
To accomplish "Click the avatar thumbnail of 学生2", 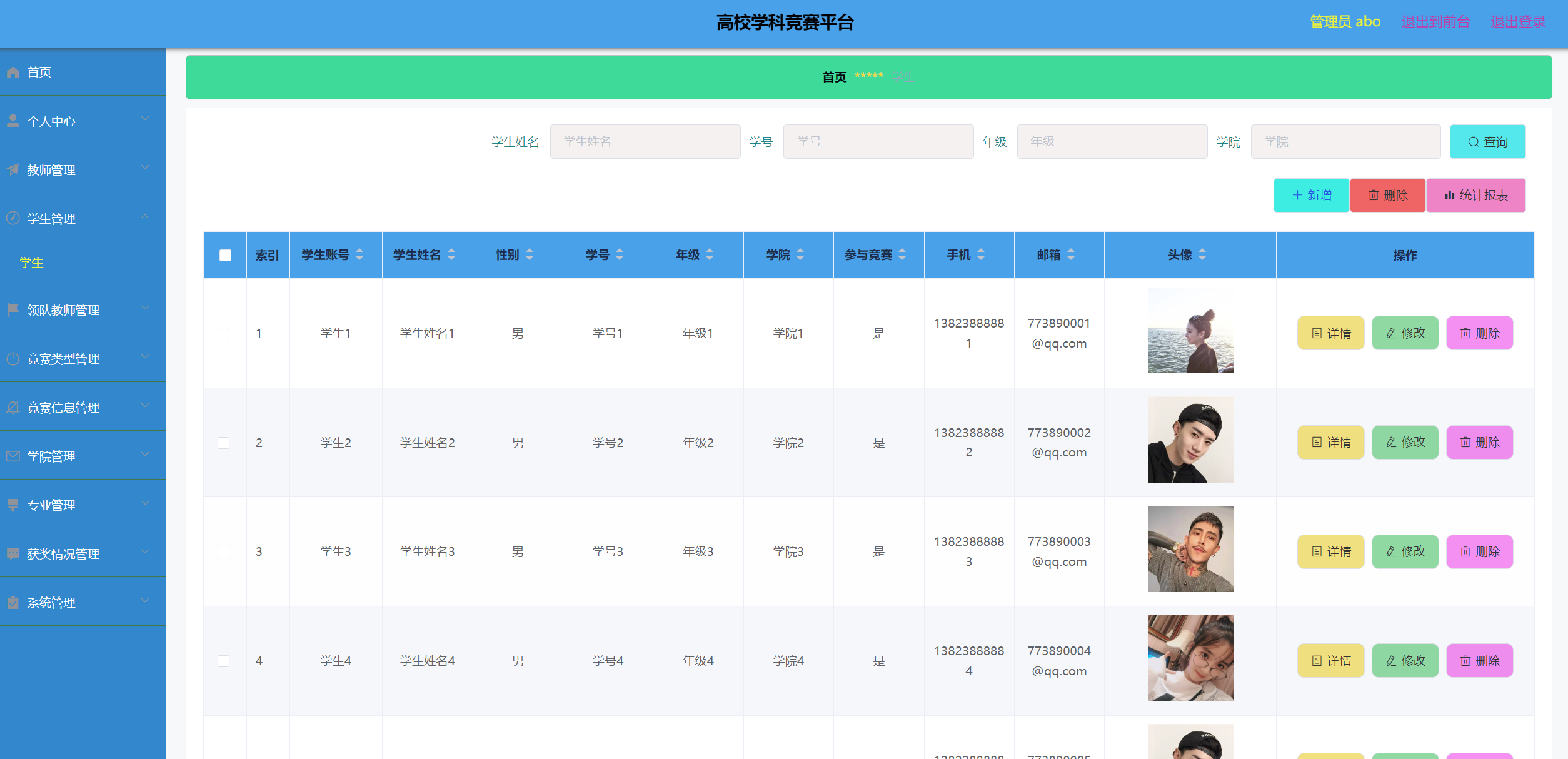I will click(x=1190, y=440).
